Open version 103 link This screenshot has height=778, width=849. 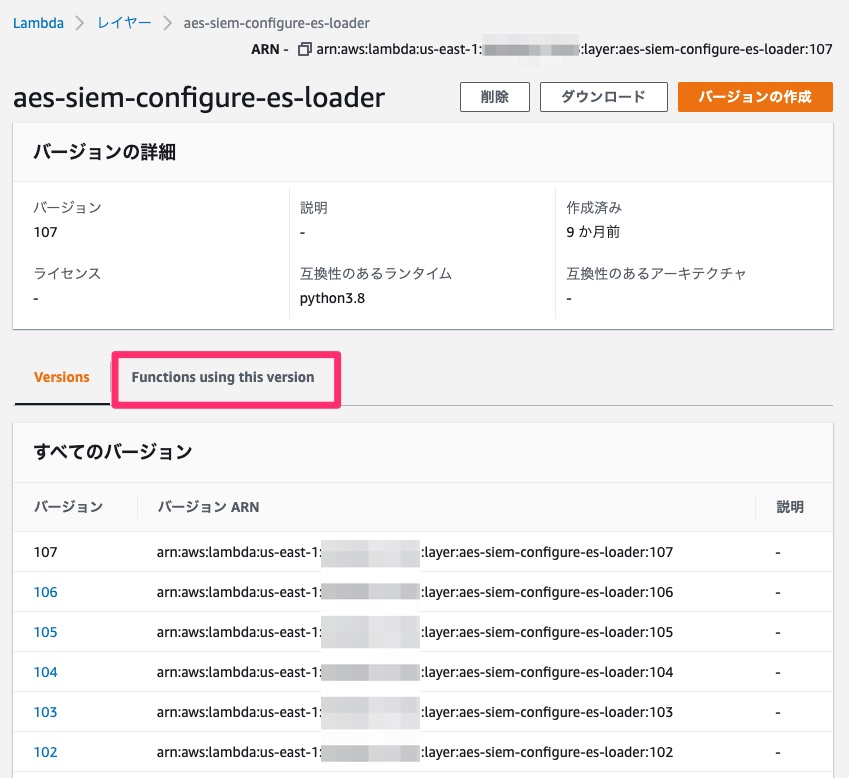(45, 712)
